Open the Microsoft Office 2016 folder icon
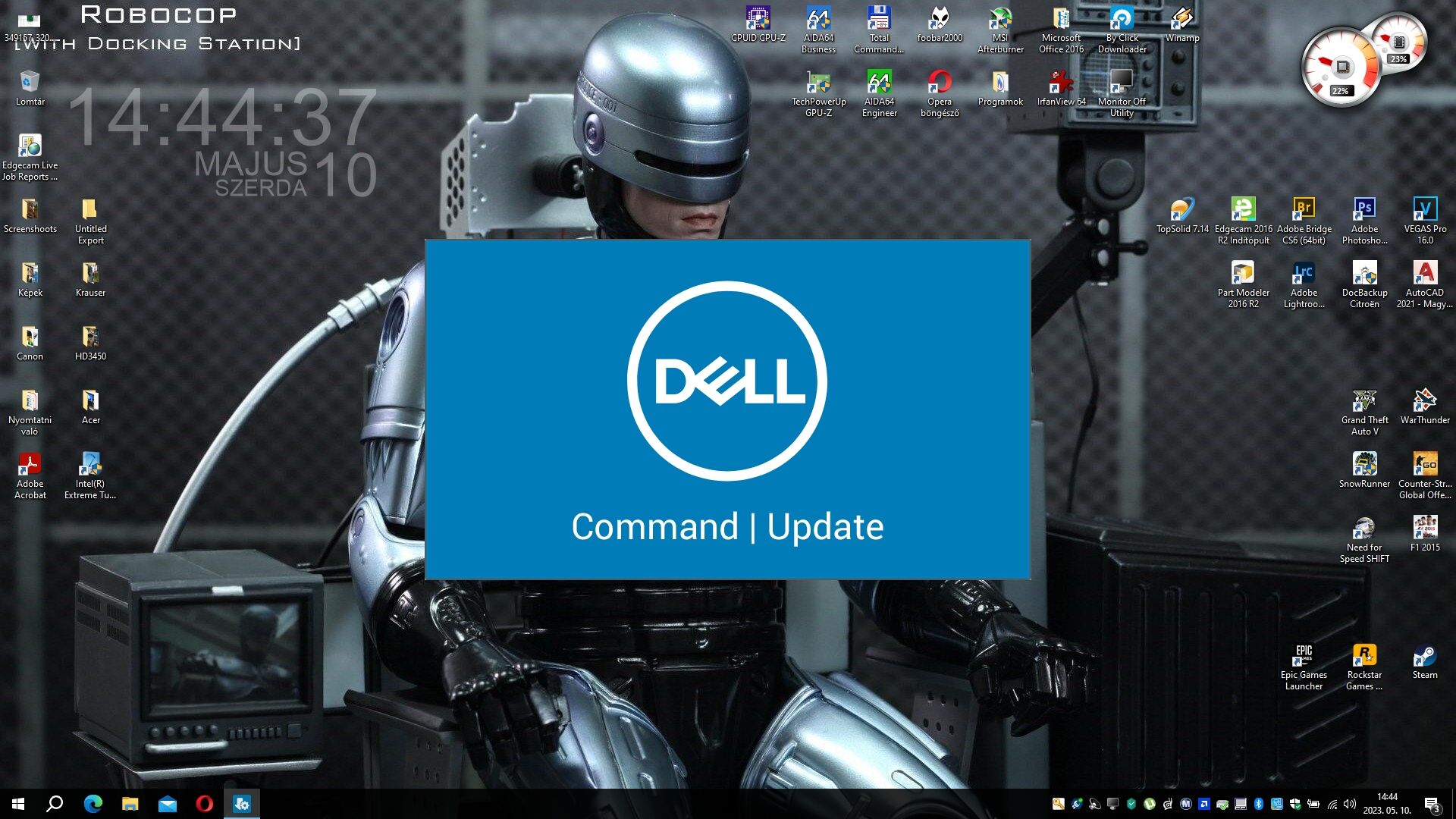Viewport: 1456px width, 819px height. click(1061, 30)
